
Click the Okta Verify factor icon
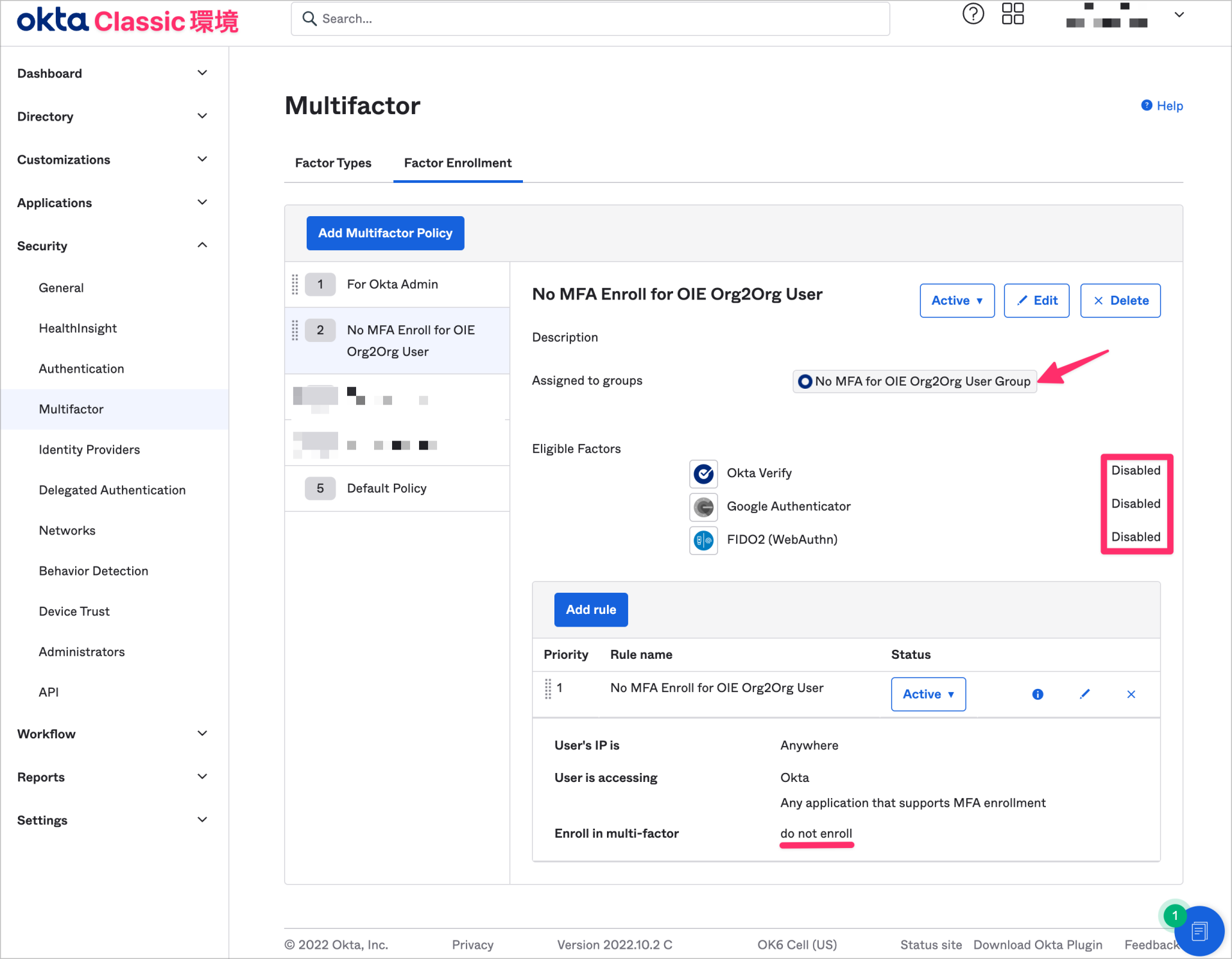(703, 473)
